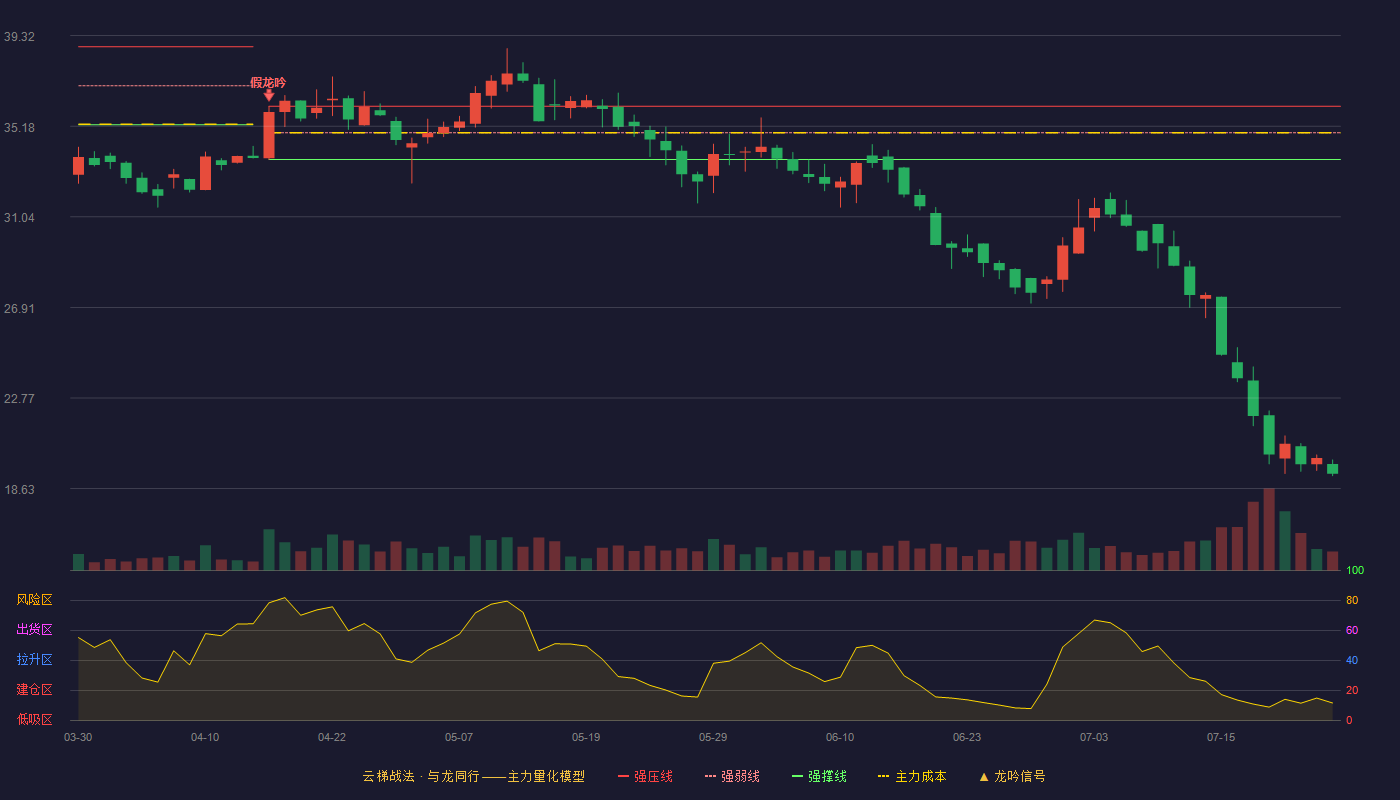Click the 07-03 date axis label
Image resolution: width=1400 pixels, height=800 pixels.
1094,737
